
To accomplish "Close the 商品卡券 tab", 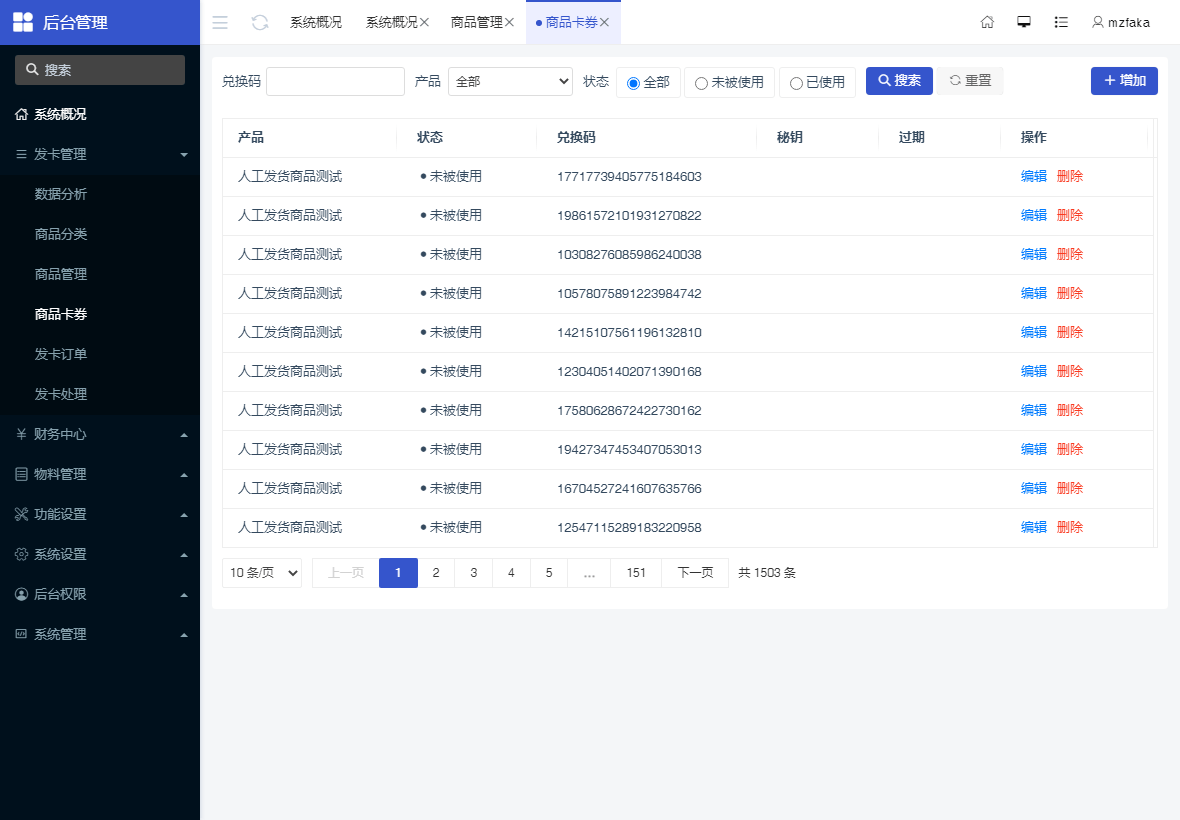I will (x=604, y=23).
